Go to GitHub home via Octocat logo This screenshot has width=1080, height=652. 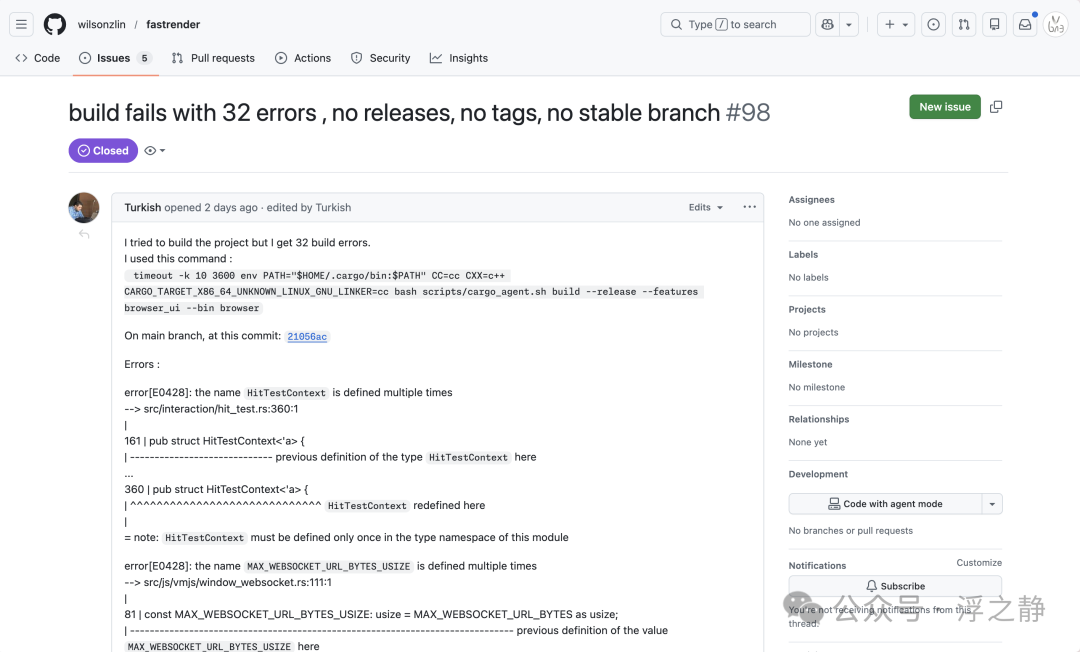[x=55, y=25]
